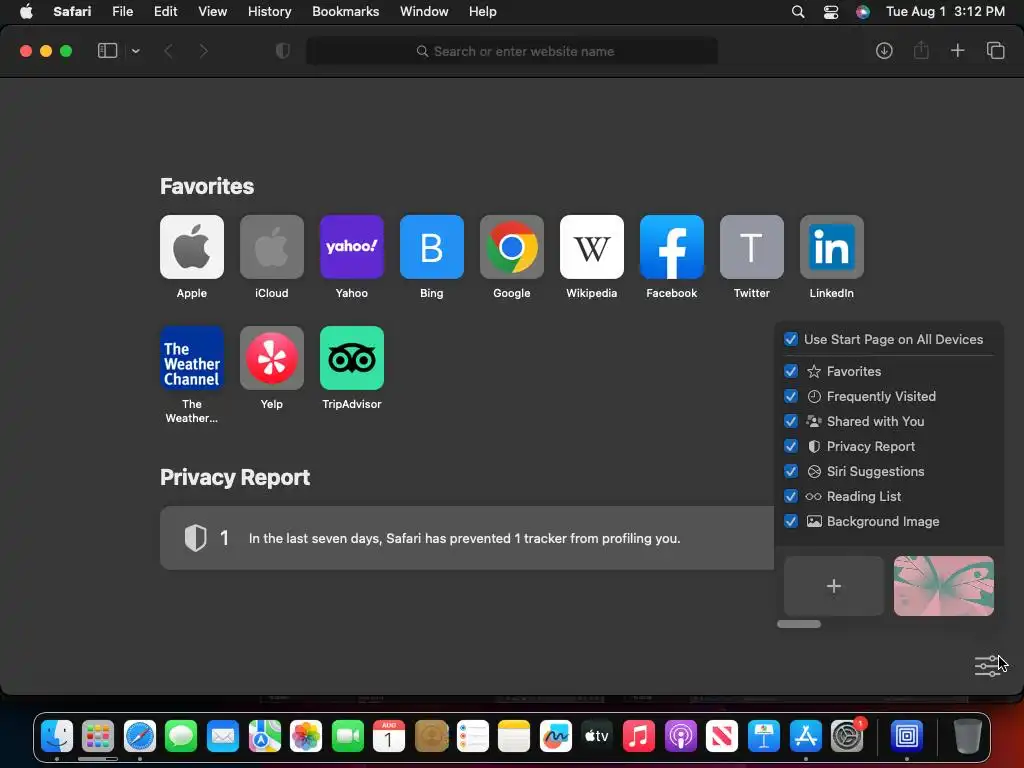Go forward to next page
The image size is (1024, 768).
[x=203, y=51]
